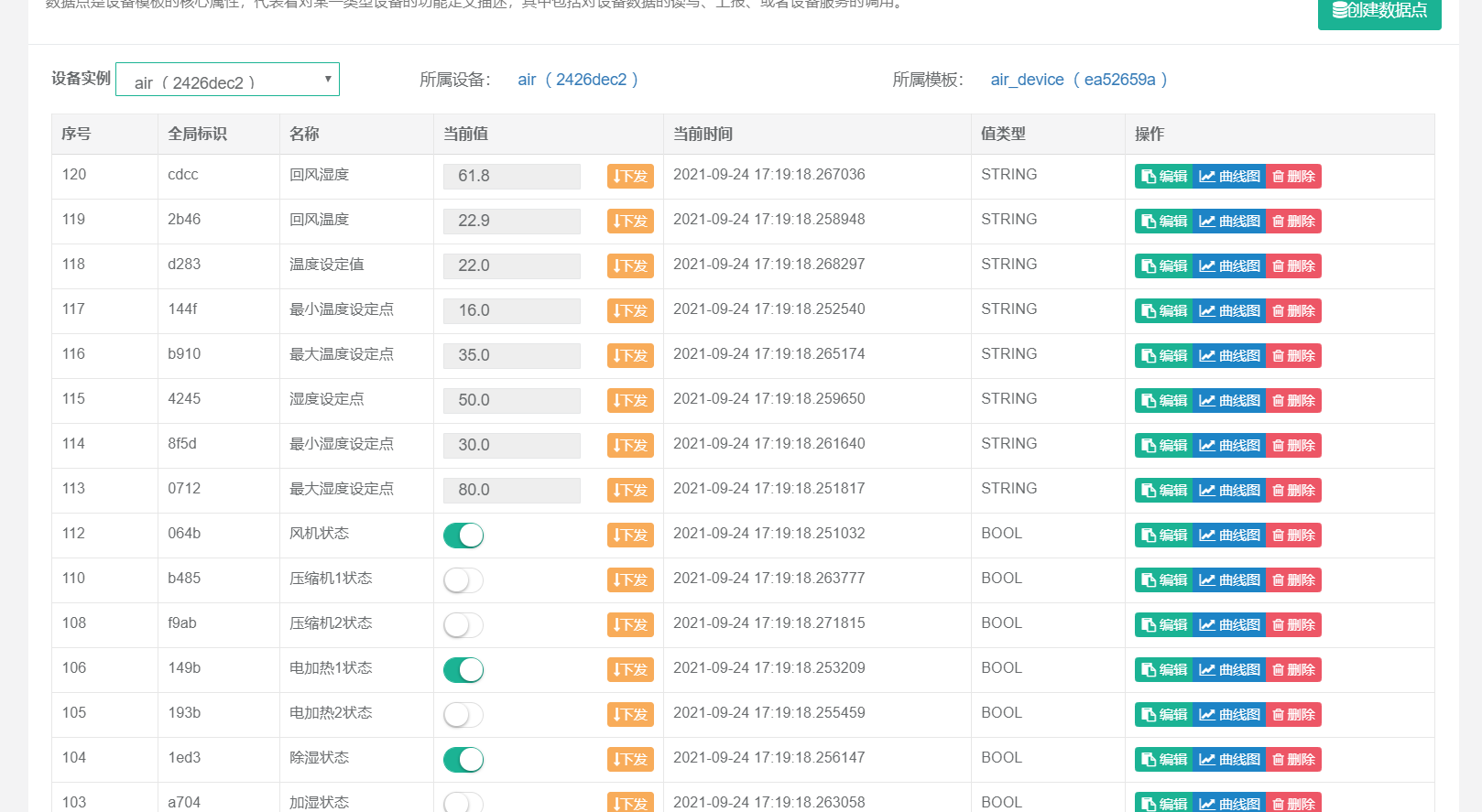Edit the 回风湿度 data point

tap(1163, 177)
